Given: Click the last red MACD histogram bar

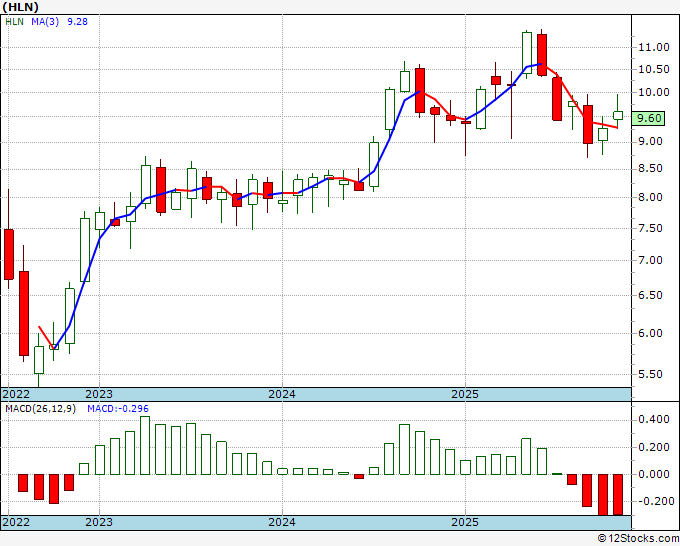Looking at the screenshot, I should pos(618,495).
